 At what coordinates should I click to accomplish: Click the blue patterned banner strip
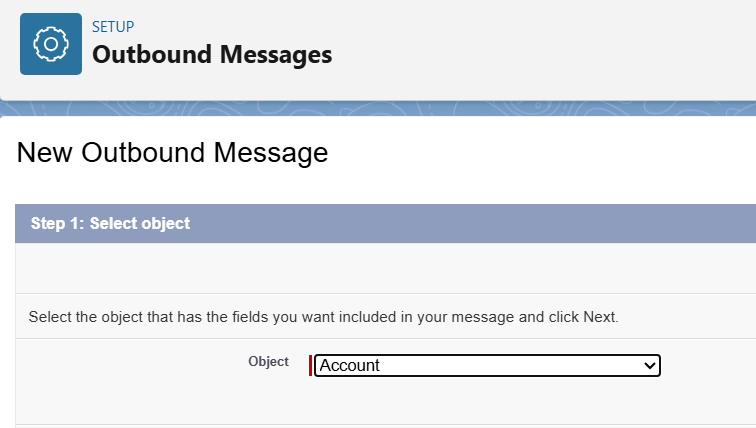pyautogui.click(x=400, y=108)
